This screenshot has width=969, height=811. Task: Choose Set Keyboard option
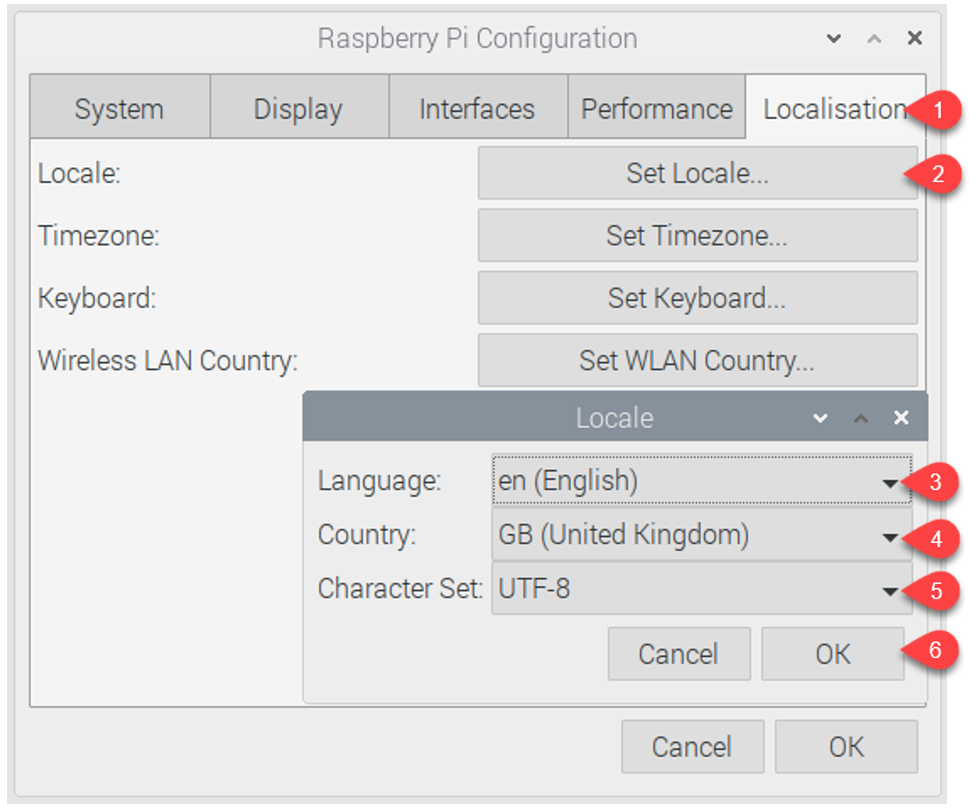pos(697,298)
